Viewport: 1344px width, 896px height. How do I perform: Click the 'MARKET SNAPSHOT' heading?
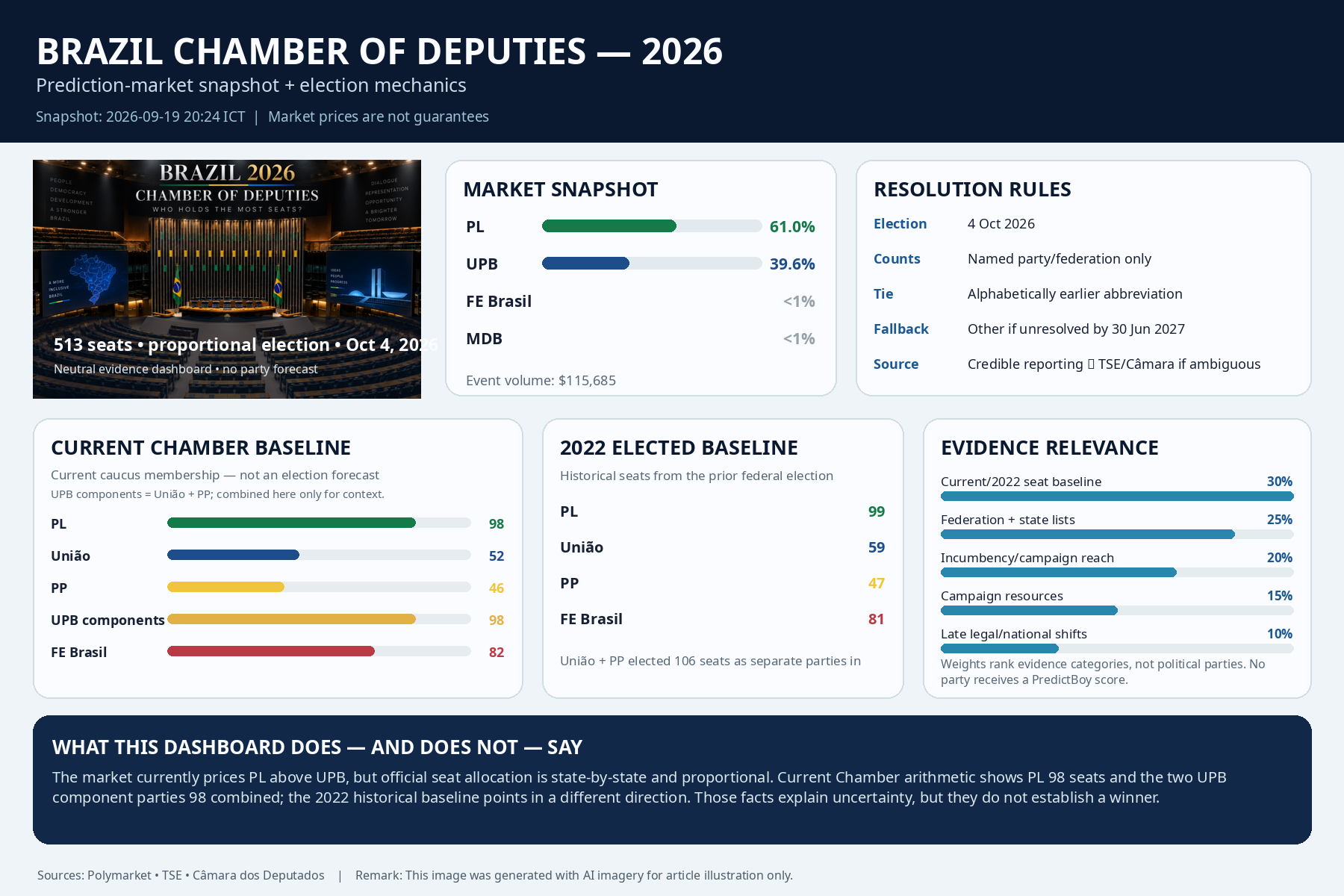[x=560, y=190]
